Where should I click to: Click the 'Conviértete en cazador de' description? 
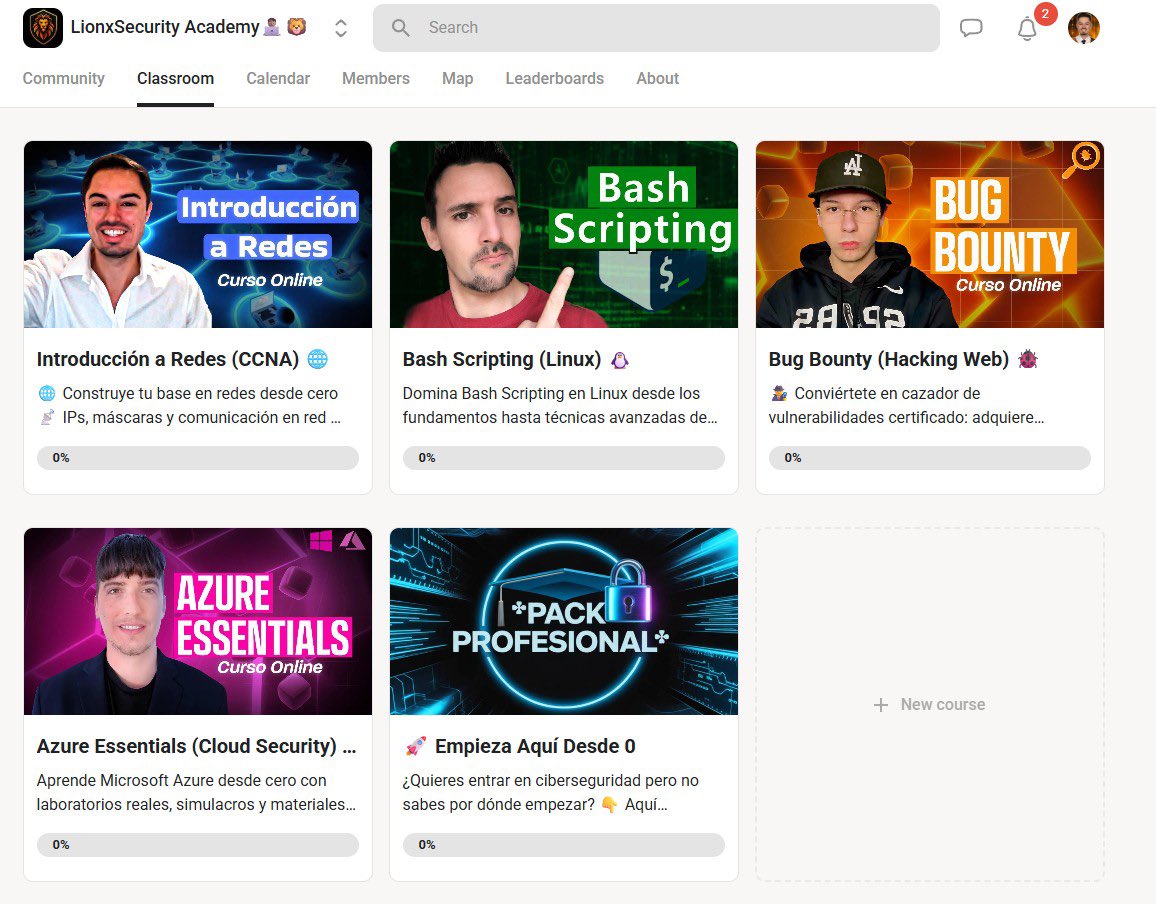(906, 406)
